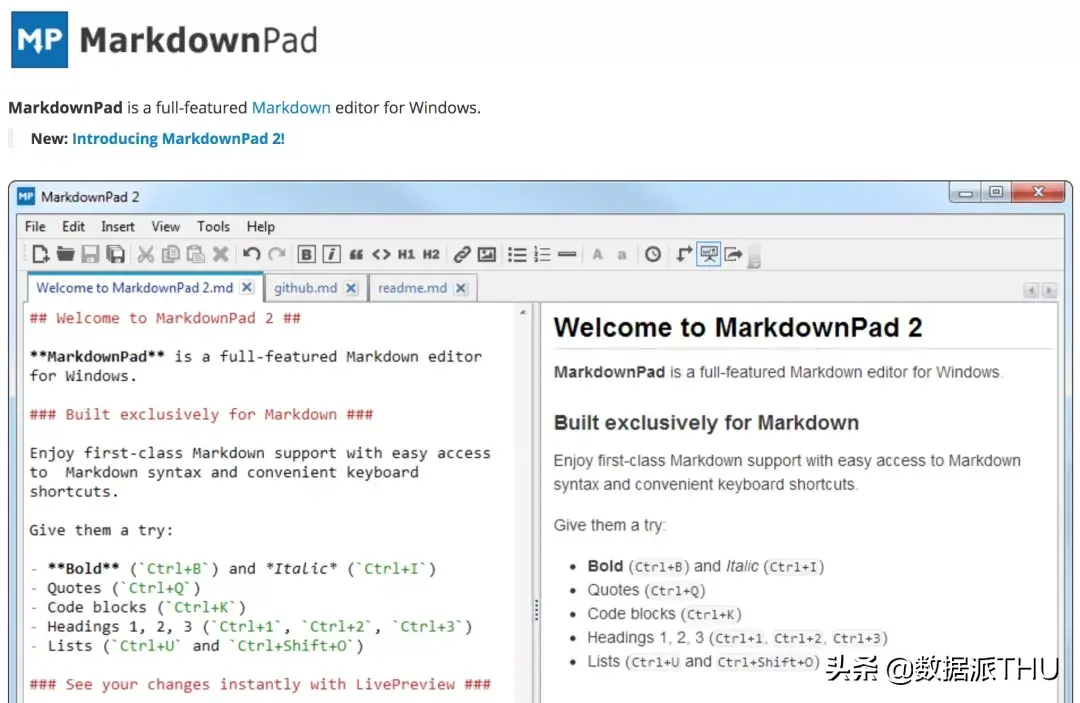The width and height of the screenshot is (1080, 703).
Task: Click the Save All toolbar icon
Action: pyautogui.click(x=115, y=255)
